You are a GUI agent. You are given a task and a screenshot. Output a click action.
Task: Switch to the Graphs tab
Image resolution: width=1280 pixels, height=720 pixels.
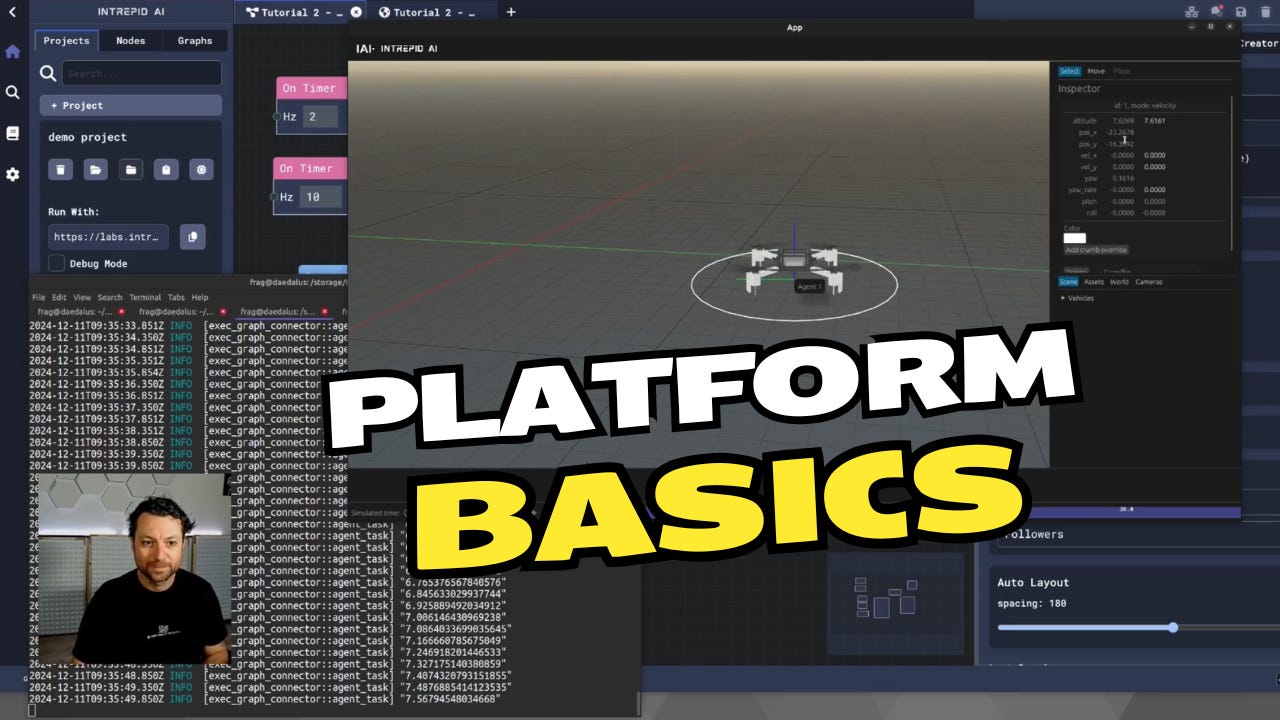coord(195,41)
